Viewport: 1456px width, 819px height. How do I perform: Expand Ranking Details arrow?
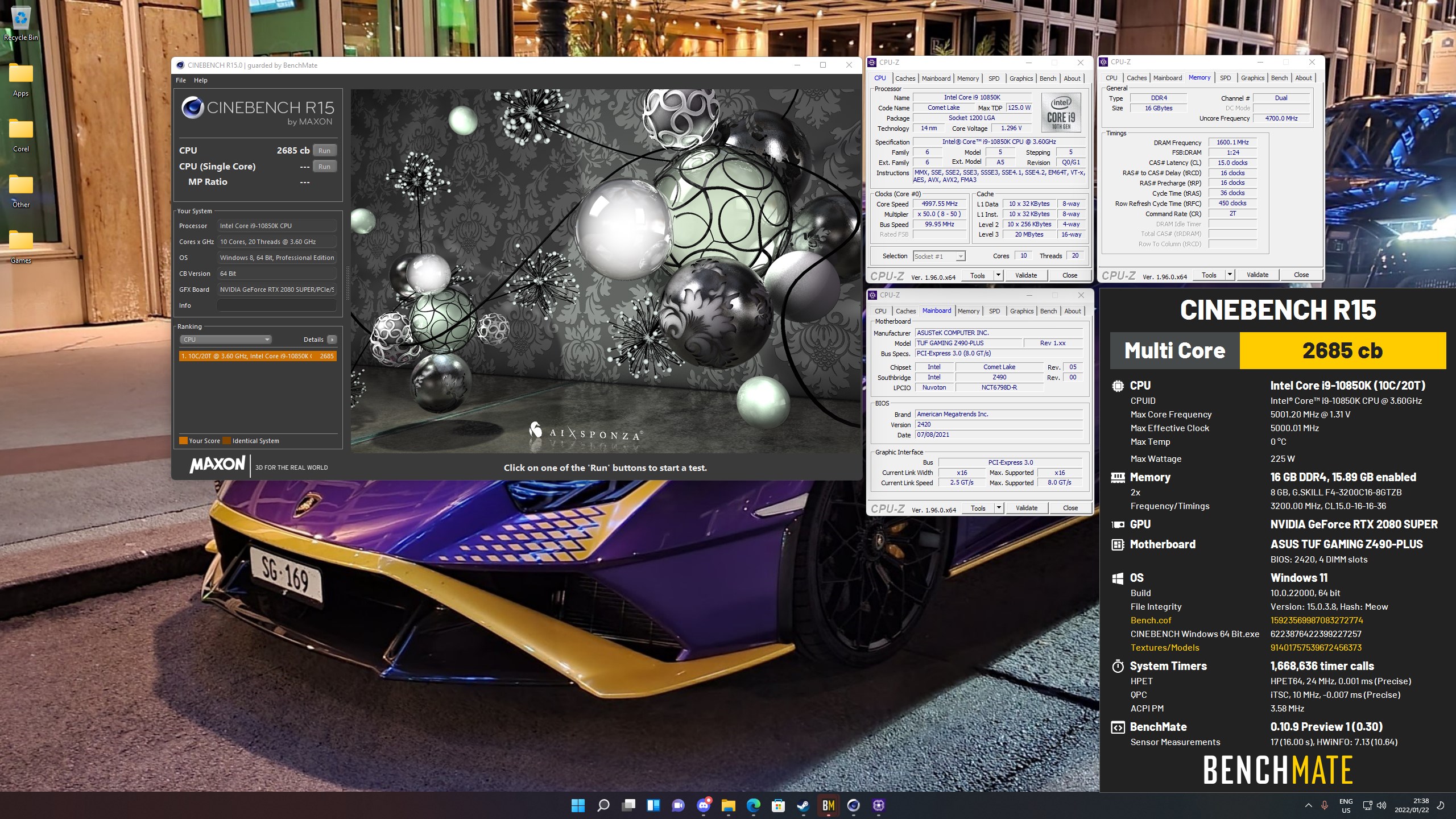pyautogui.click(x=332, y=340)
